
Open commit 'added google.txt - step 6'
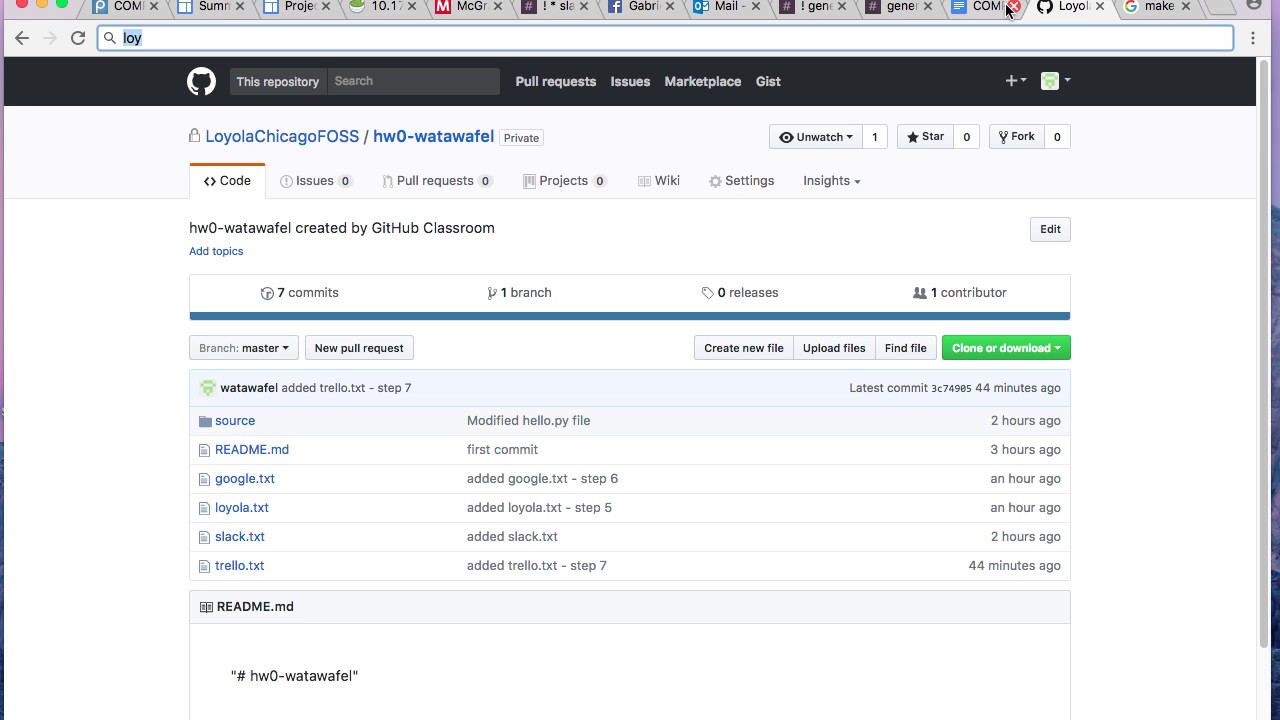pos(542,479)
